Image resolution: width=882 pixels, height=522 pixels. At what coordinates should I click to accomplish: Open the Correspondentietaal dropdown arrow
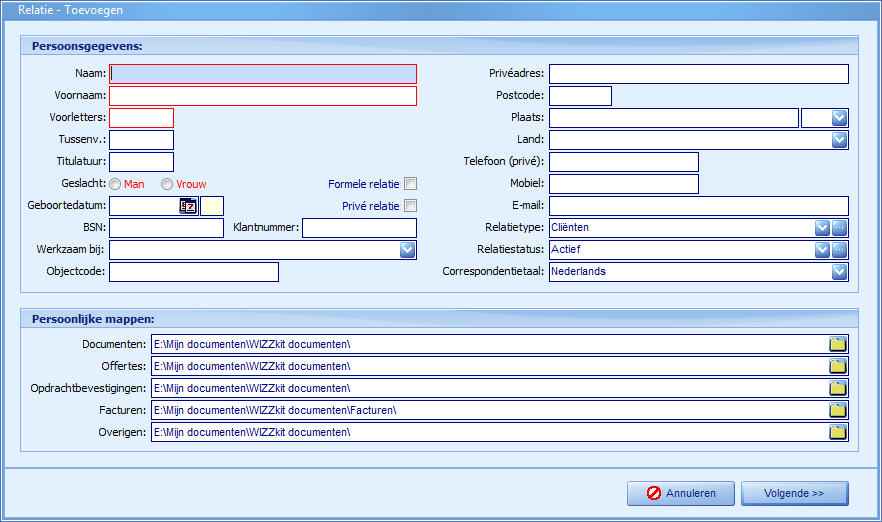pos(839,272)
